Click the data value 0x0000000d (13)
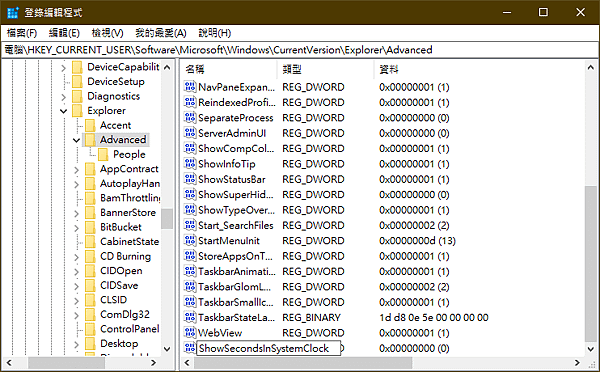The image size is (600, 372). tap(417, 241)
